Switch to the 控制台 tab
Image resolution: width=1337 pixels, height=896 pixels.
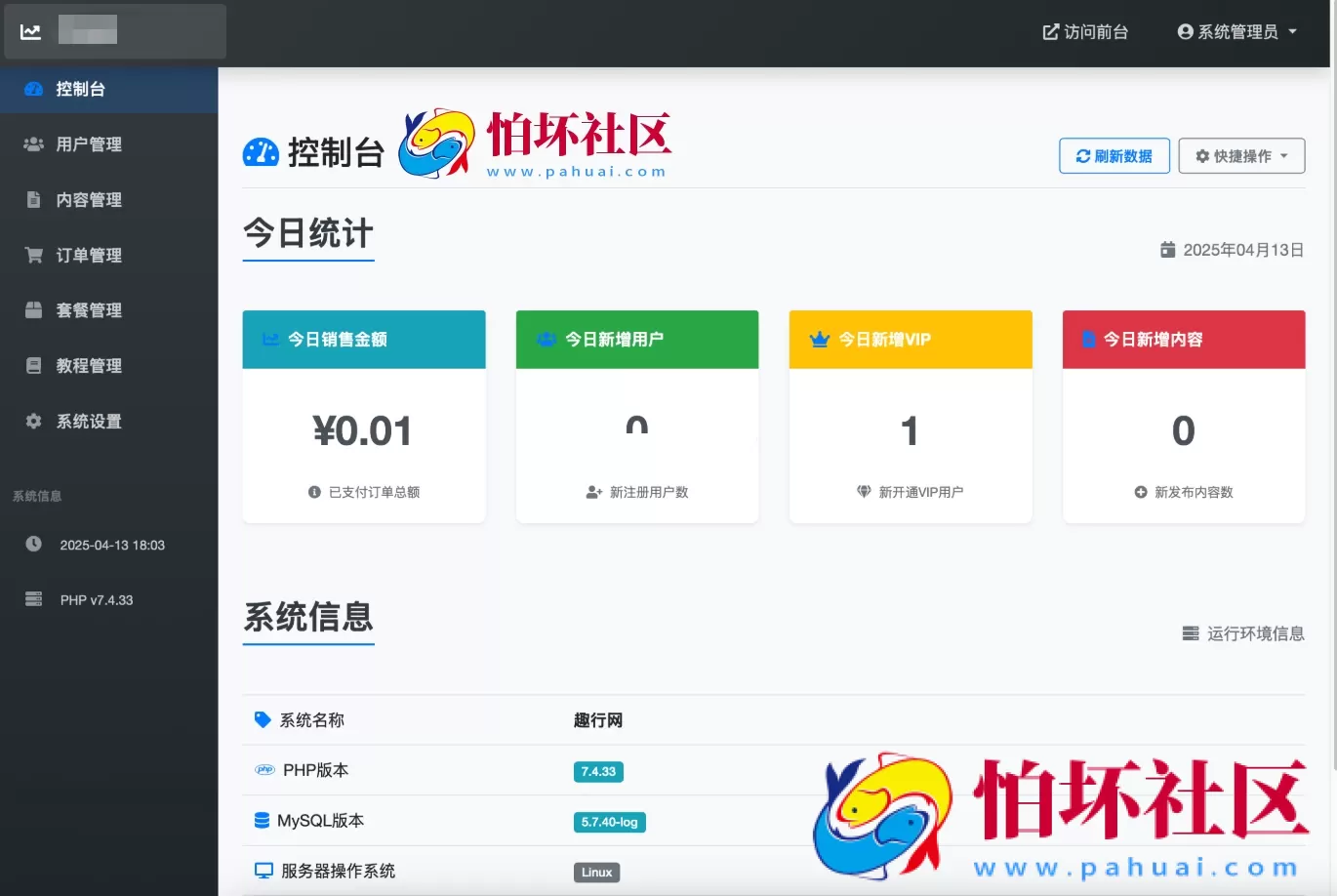tap(89, 89)
